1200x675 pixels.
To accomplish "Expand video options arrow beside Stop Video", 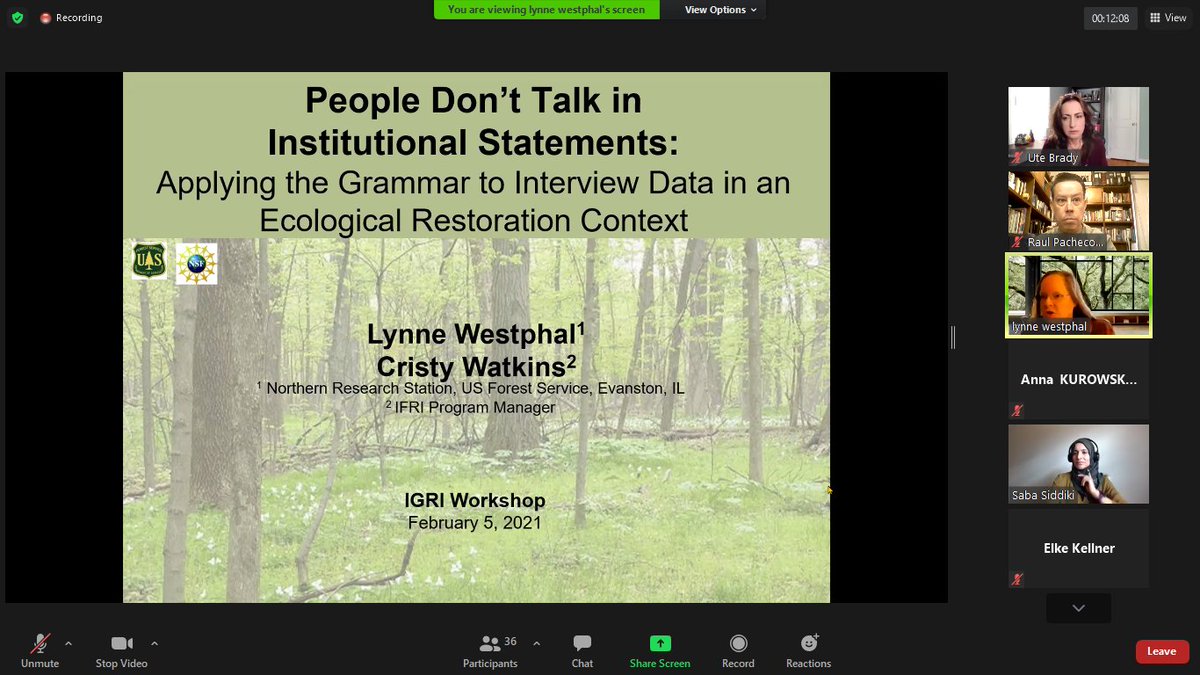I will (154, 643).
